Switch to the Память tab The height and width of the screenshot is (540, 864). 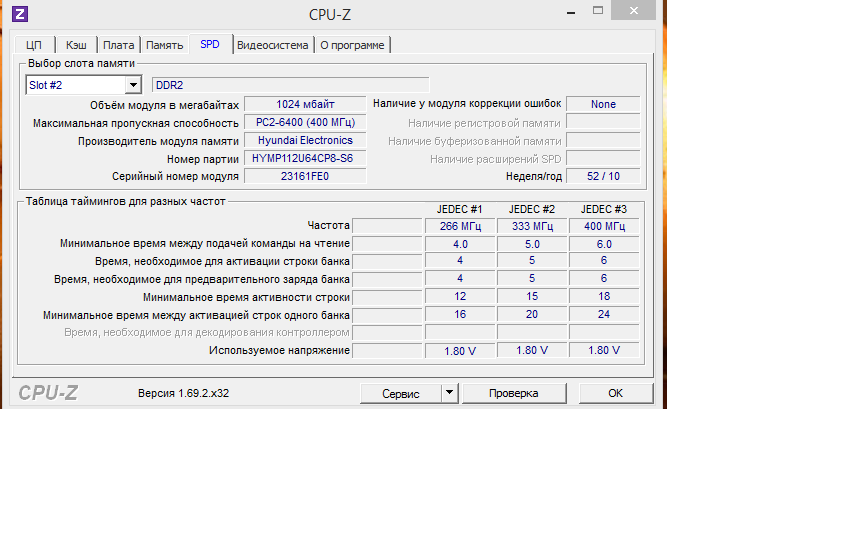tap(164, 45)
